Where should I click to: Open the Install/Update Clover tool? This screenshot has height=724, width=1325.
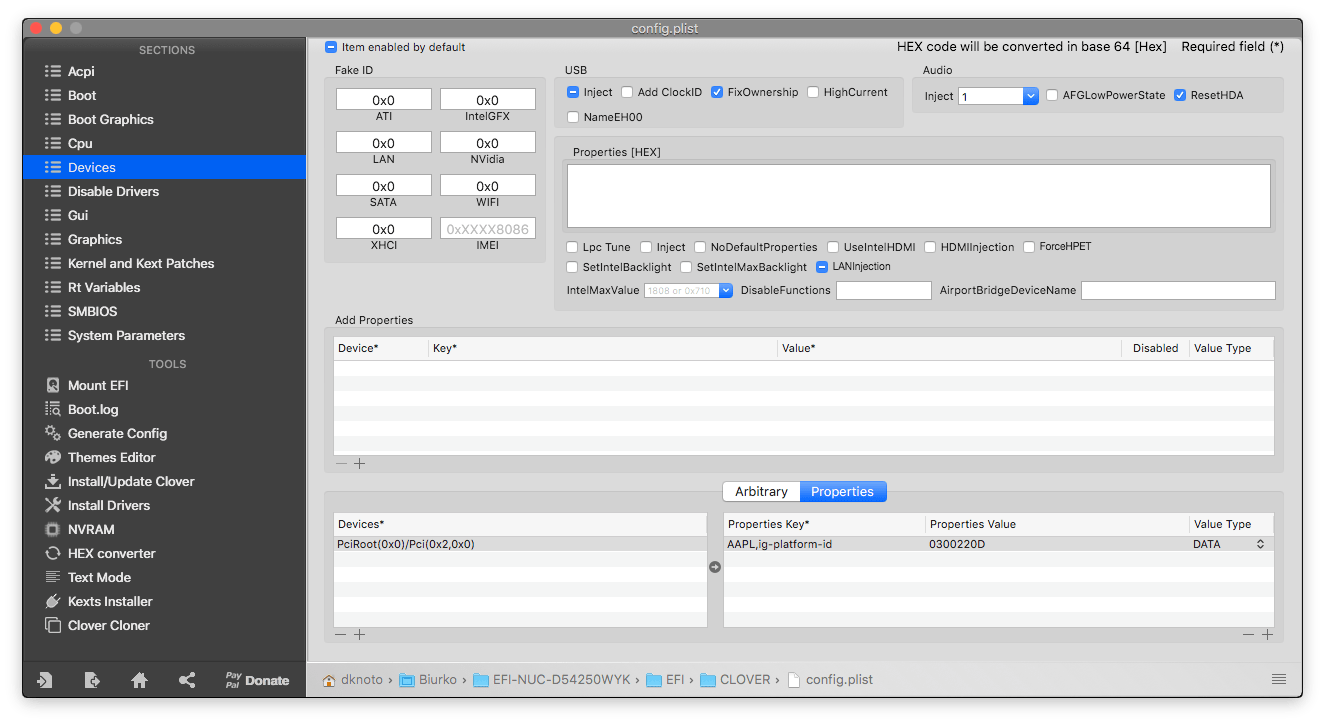[131, 481]
